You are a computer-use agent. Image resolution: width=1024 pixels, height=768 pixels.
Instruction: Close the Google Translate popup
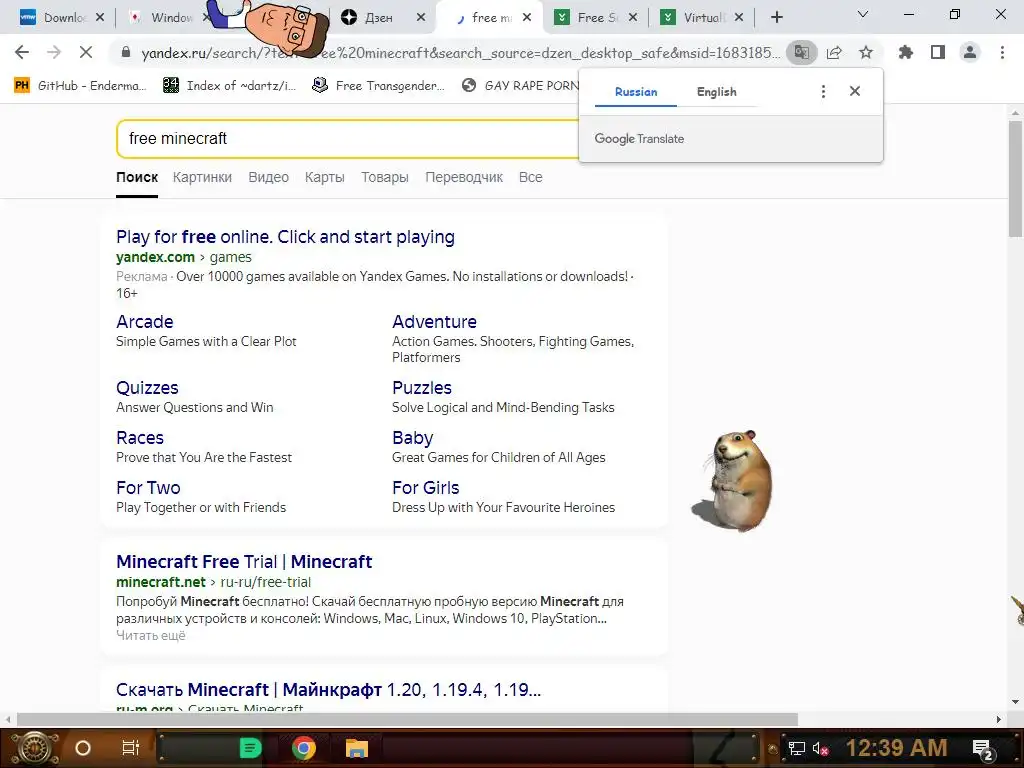pyautogui.click(x=855, y=91)
